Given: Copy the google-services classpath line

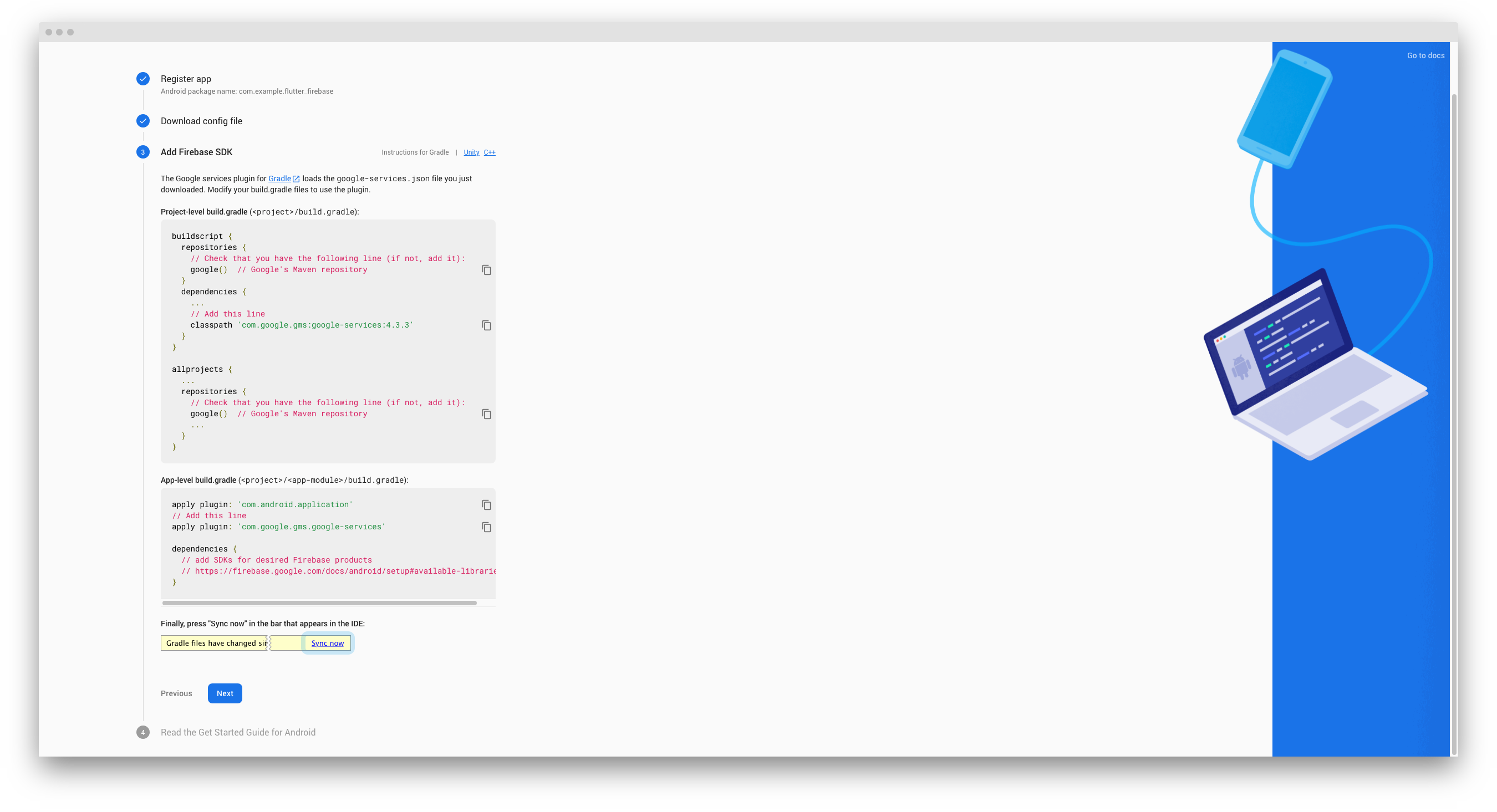Looking at the screenshot, I should (x=486, y=325).
